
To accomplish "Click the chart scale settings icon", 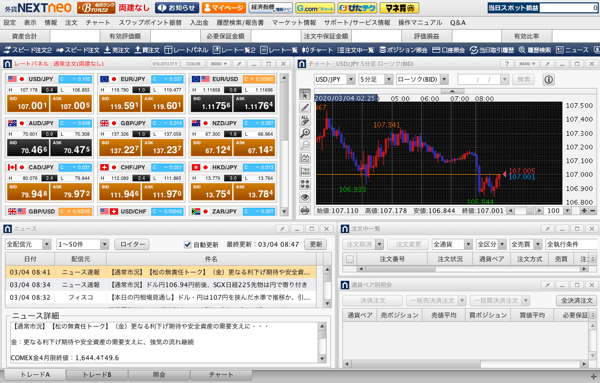I will click(x=305, y=171).
